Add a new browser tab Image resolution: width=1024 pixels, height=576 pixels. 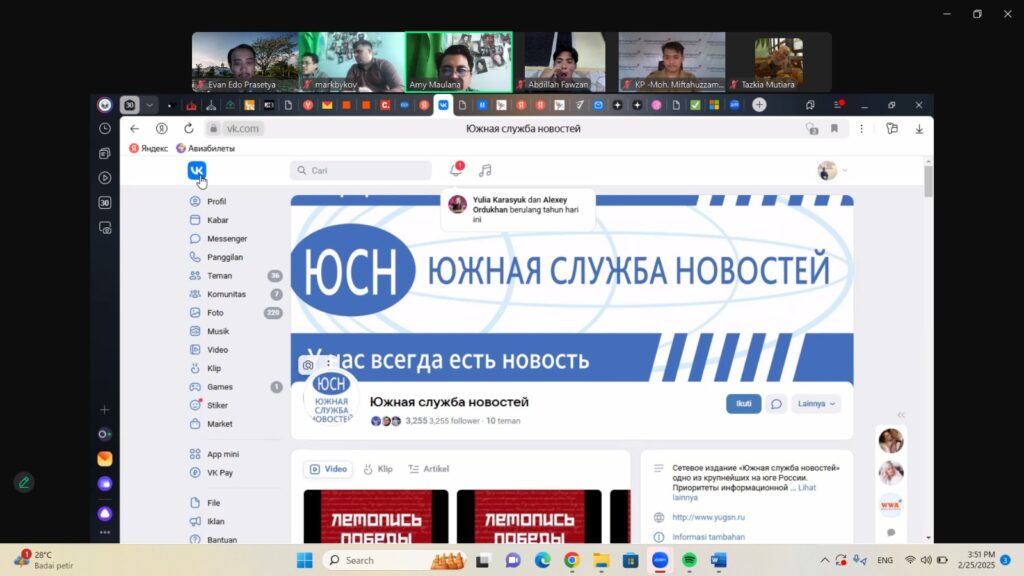[x=759, y=104]
